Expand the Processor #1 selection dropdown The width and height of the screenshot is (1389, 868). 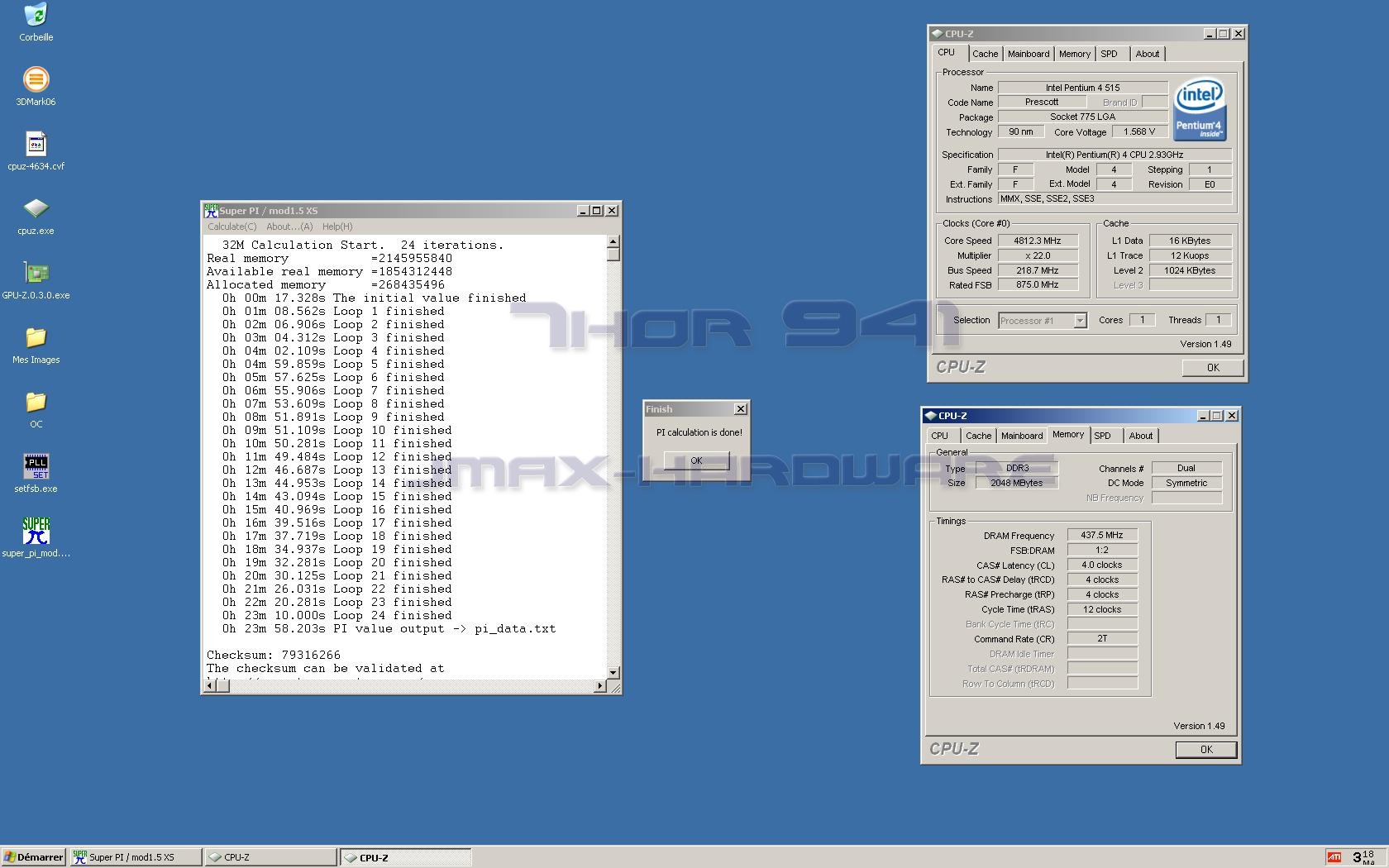point(1080,321)
